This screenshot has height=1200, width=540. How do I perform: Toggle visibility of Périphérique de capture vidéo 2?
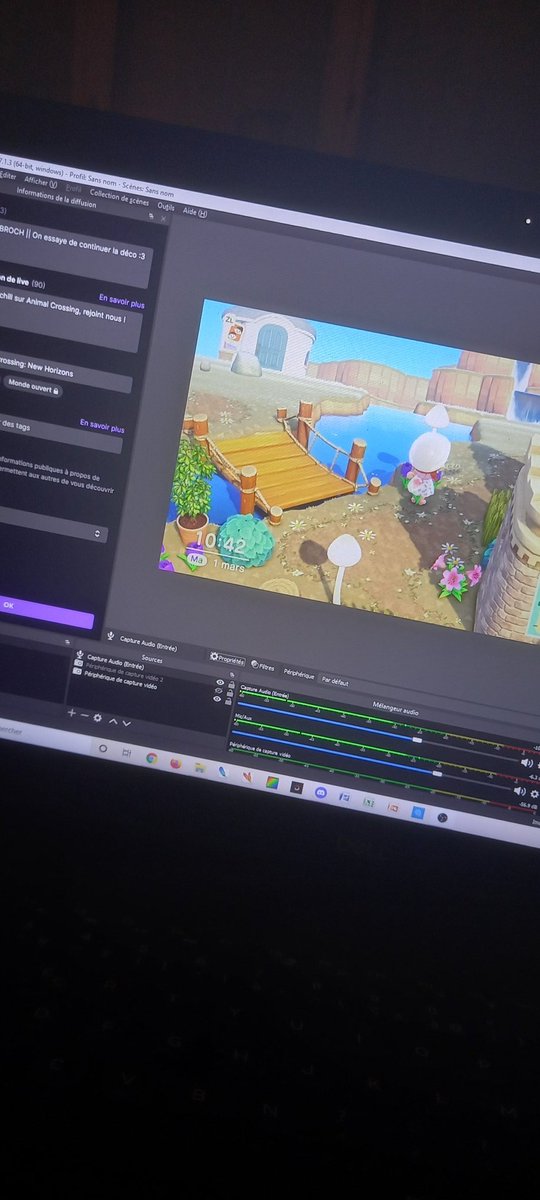click(219, 690)
